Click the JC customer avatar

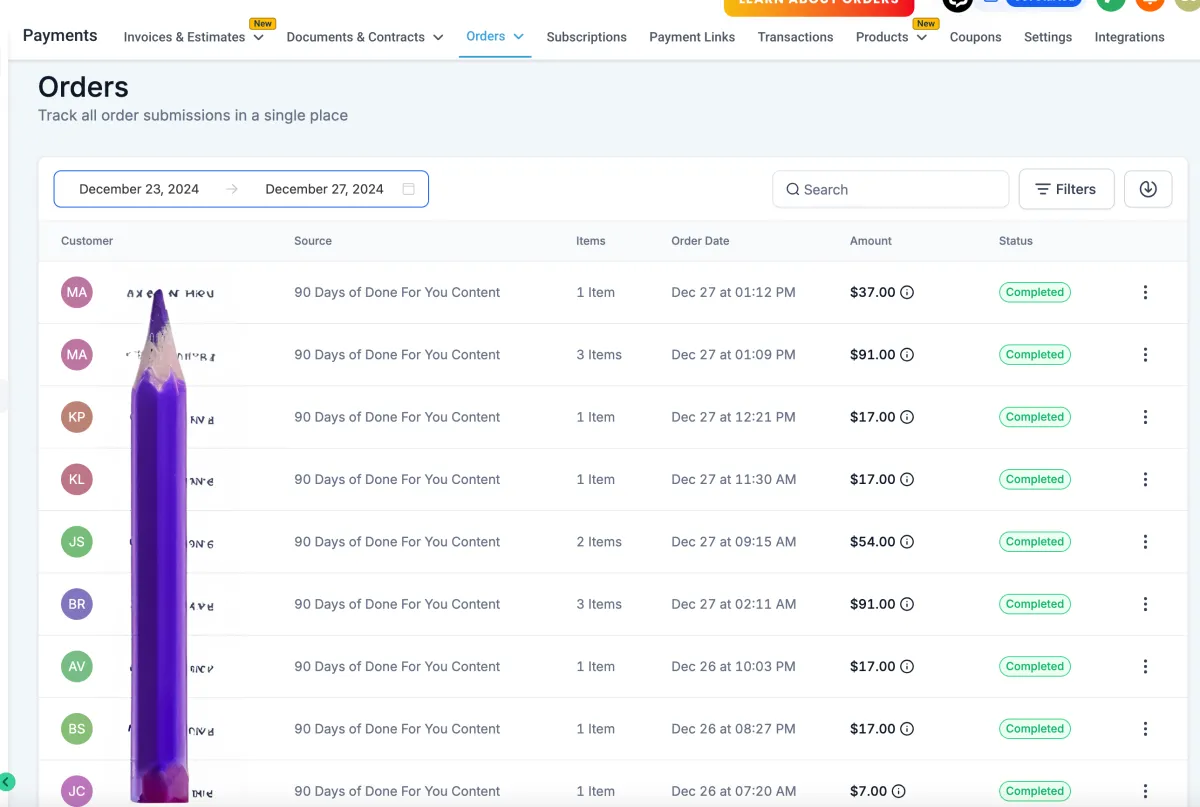[x=77, y=791]
